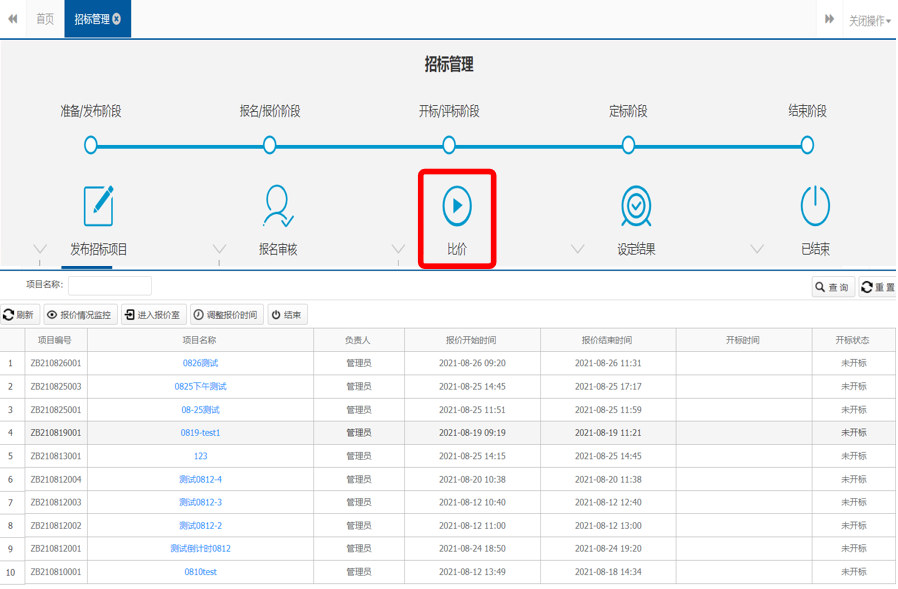Expand the chevron left of 设定结果
Screen dimensions: 898x589
(x=577, y=249)
